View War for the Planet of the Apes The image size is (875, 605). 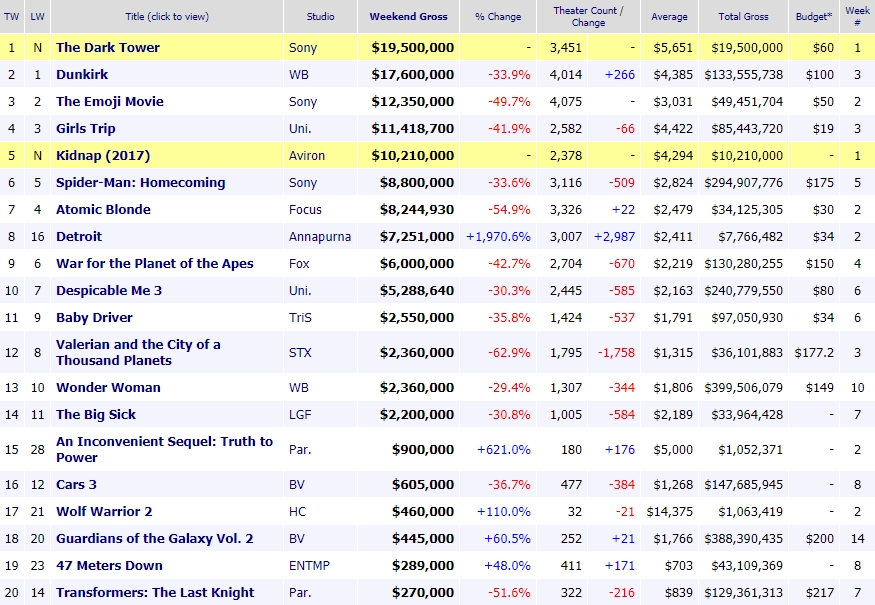[155, 263]
